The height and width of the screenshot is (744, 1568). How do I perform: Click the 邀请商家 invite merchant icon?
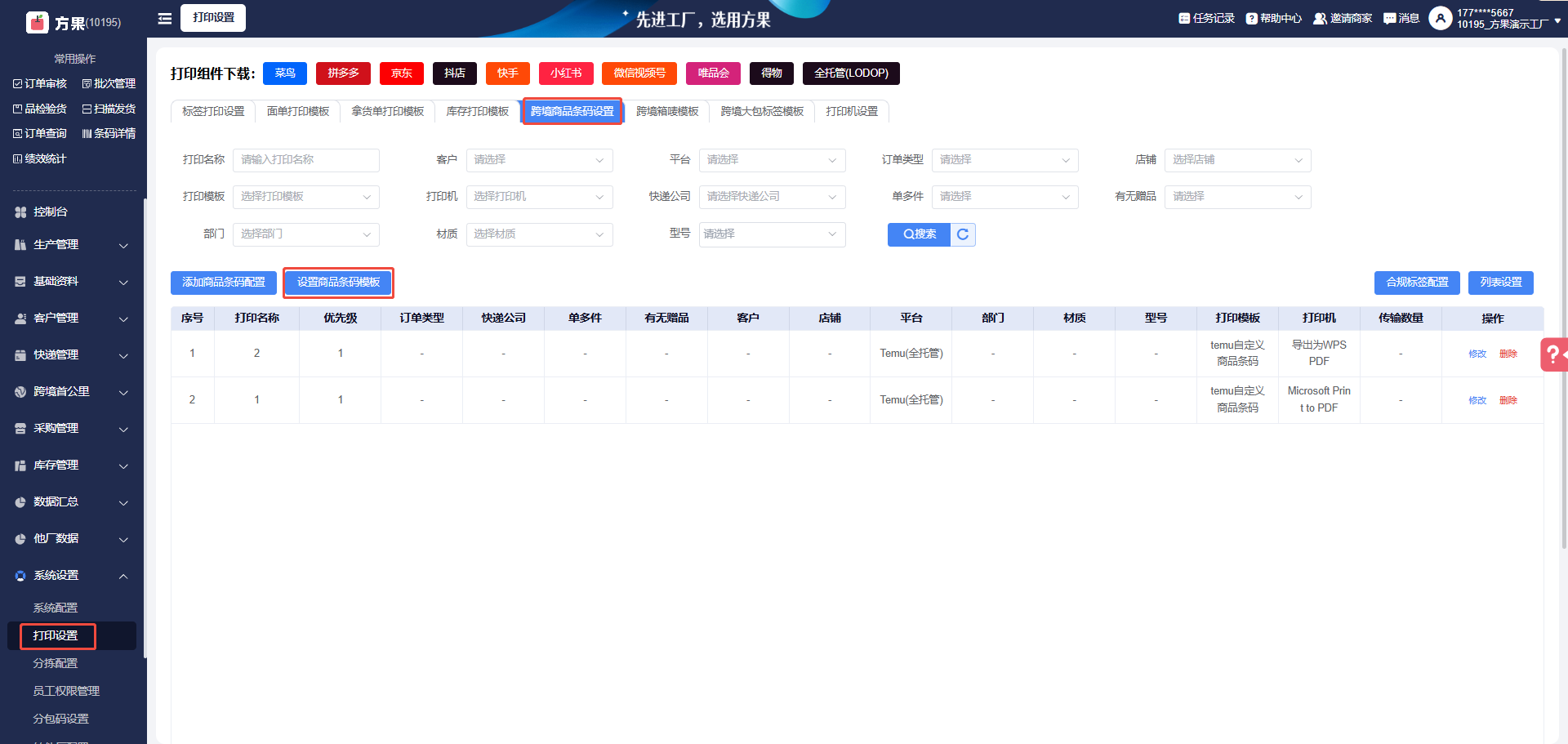1320,18
